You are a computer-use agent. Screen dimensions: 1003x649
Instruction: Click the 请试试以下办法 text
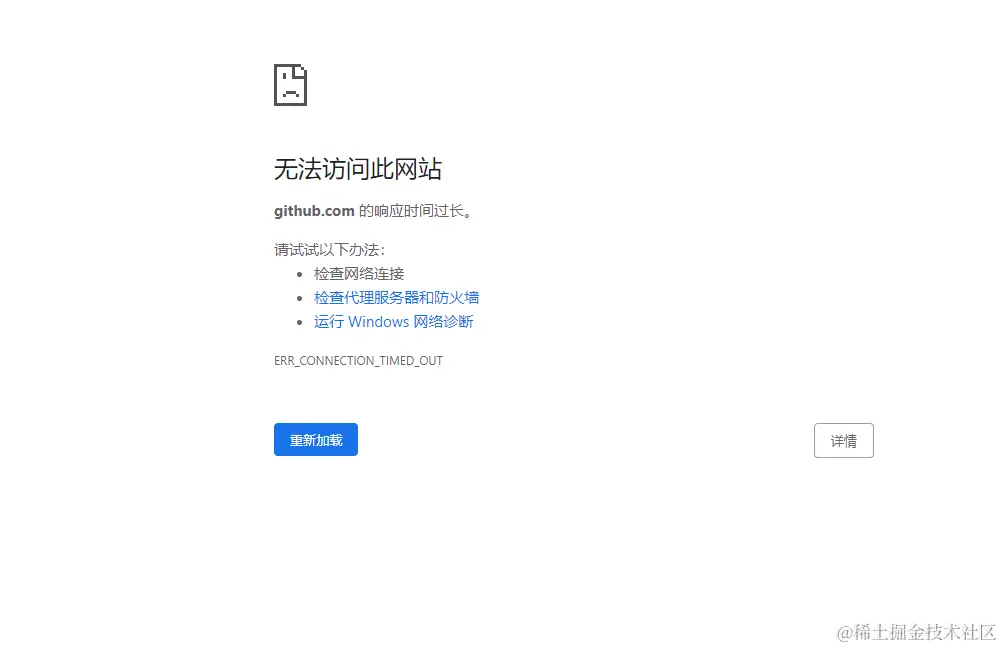click(x=329, y=249)
